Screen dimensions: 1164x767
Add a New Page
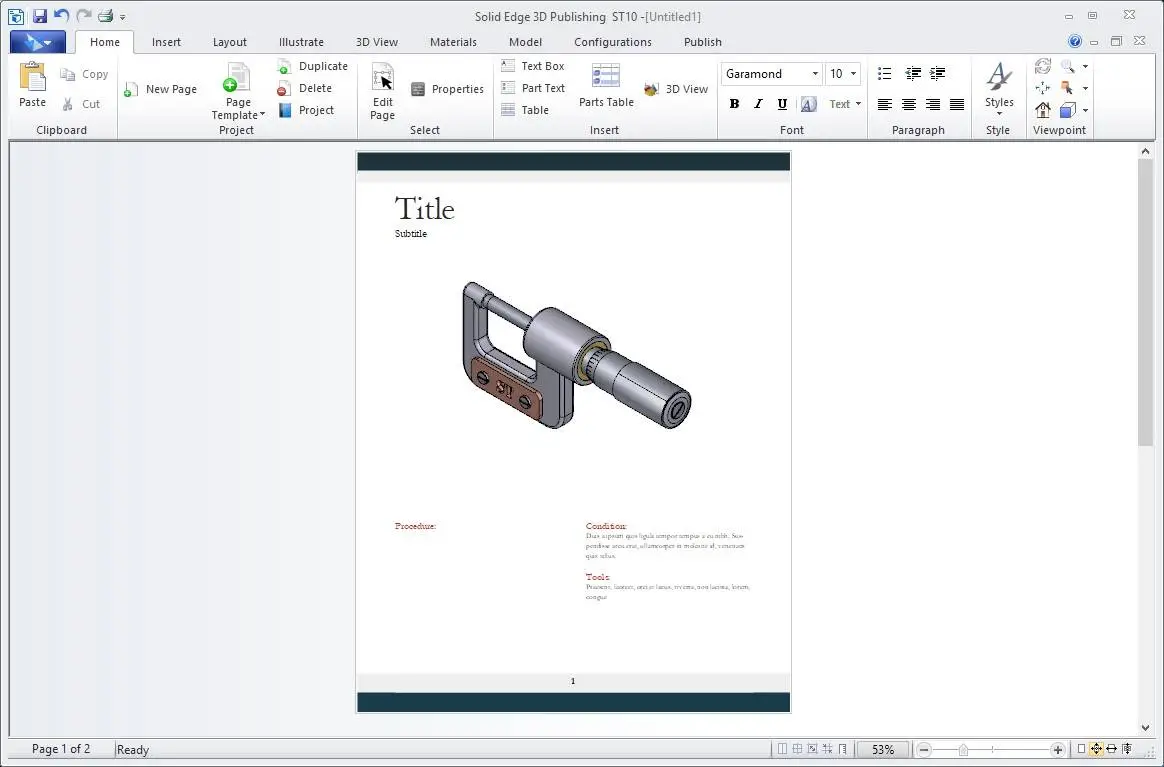pos(160,89)
